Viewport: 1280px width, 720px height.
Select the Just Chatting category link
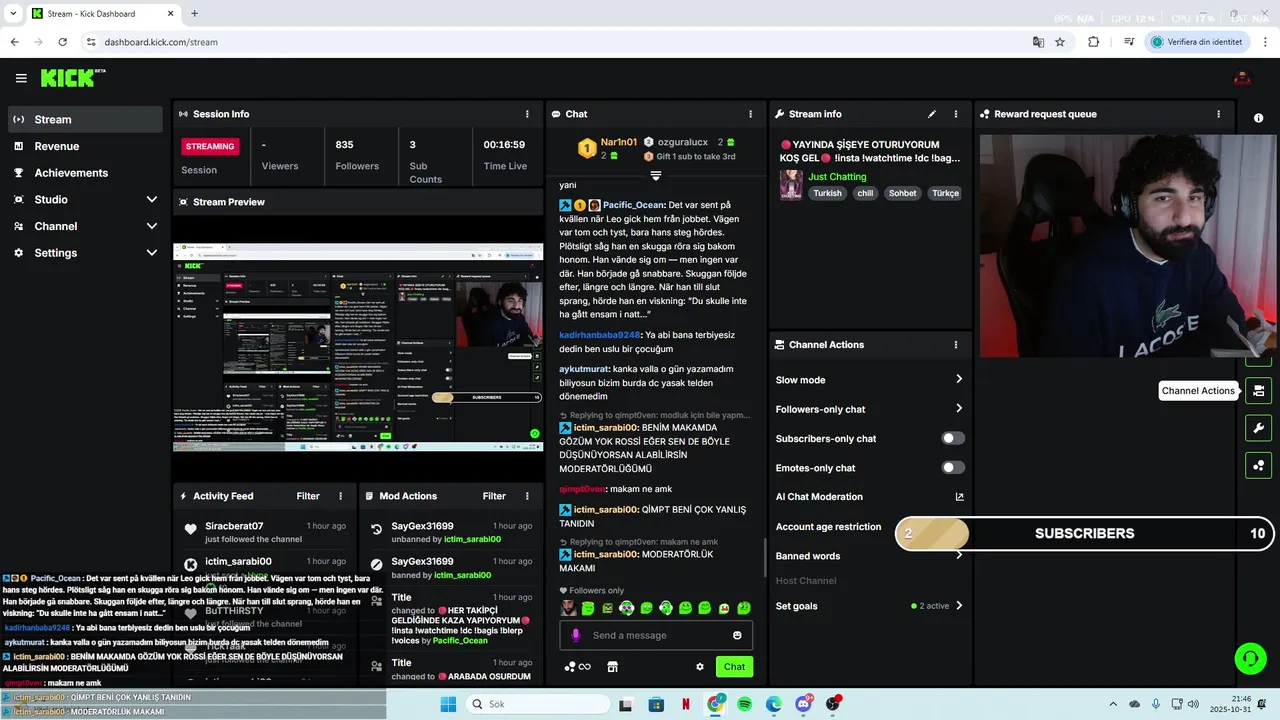(x=837, y=176)
